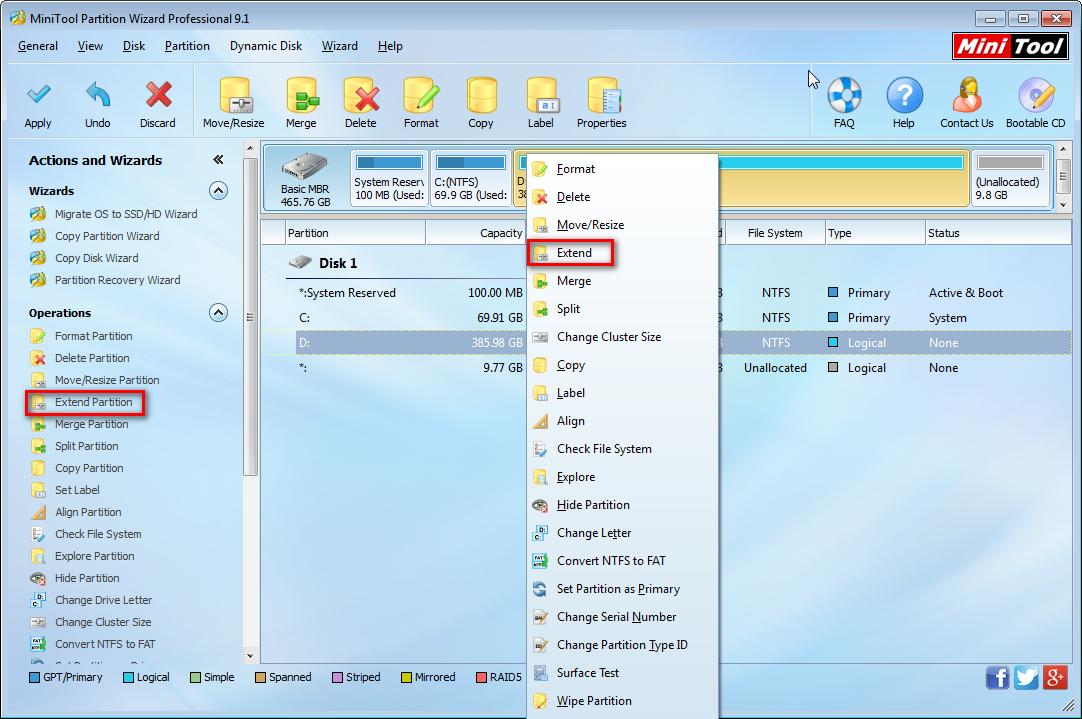The width and height of the screenshot is (1082, 719).
Task: Click the Partition column header
Action: click(355, 233)
